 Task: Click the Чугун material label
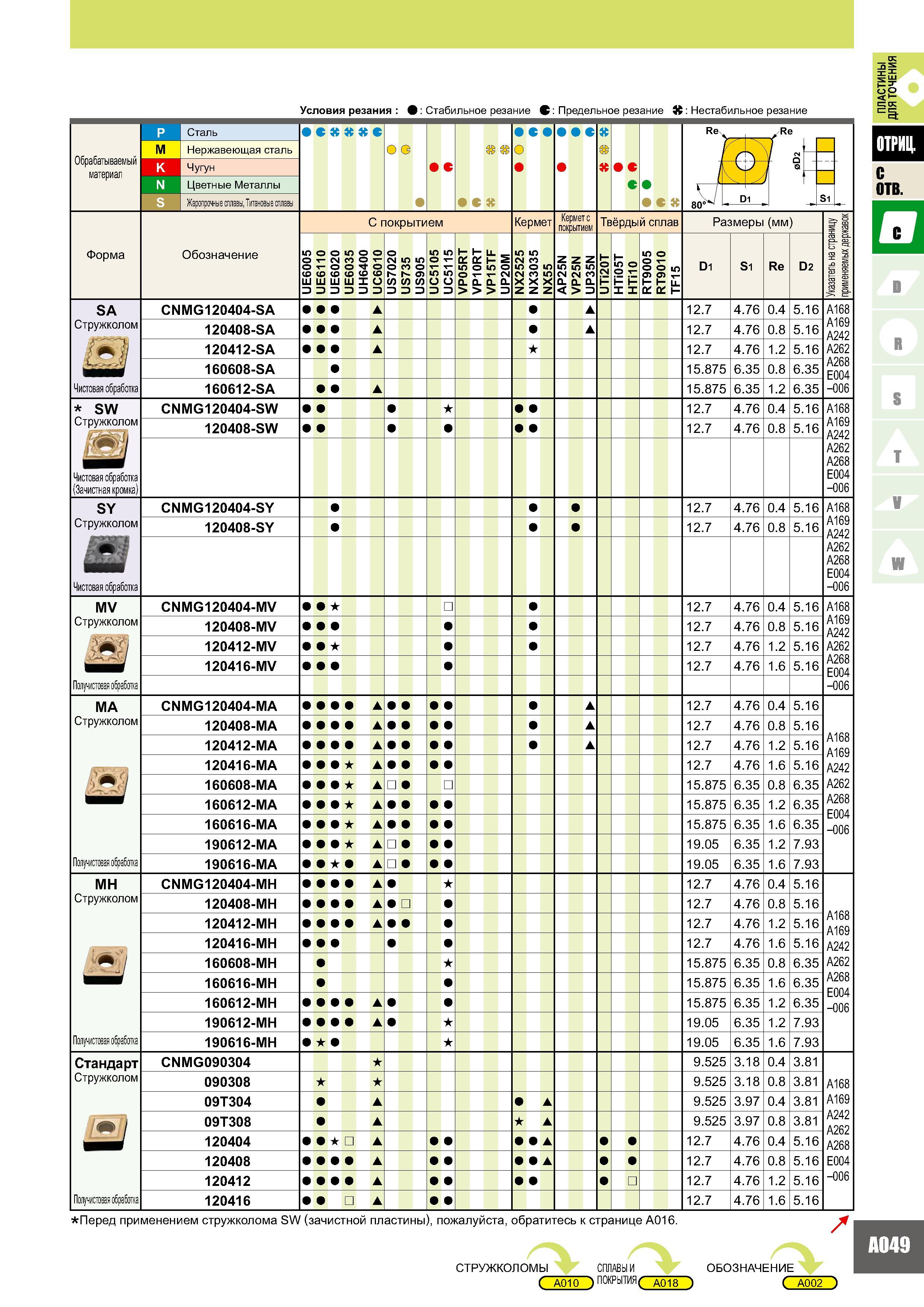(201, 168)
